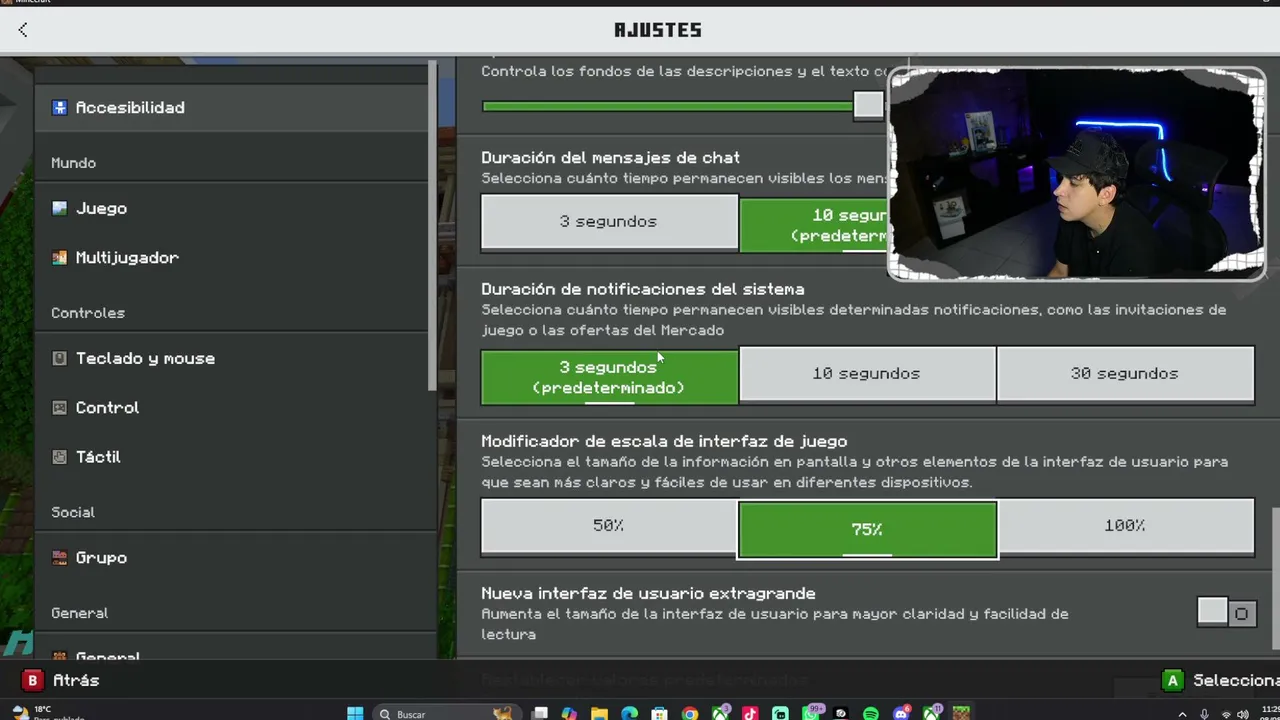Click the A Seleccionar prompt
Image resolution: width=1280 pixels, height=720 pixels.
point(1220,680)
